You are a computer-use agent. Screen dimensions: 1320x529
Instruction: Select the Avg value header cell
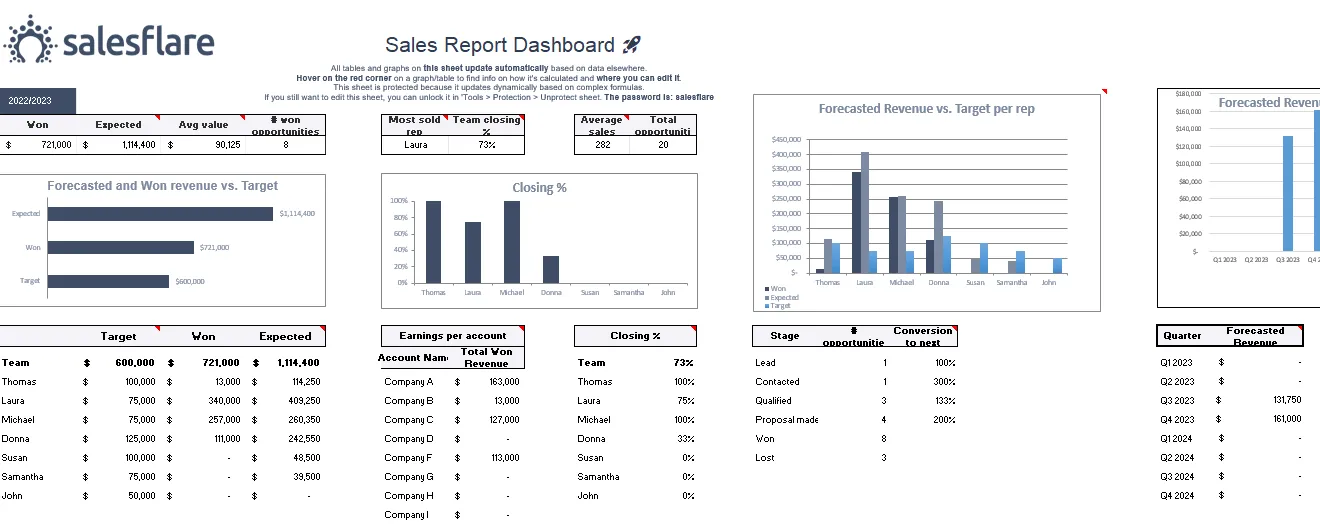pyautogui.click(x=203, y=125)
